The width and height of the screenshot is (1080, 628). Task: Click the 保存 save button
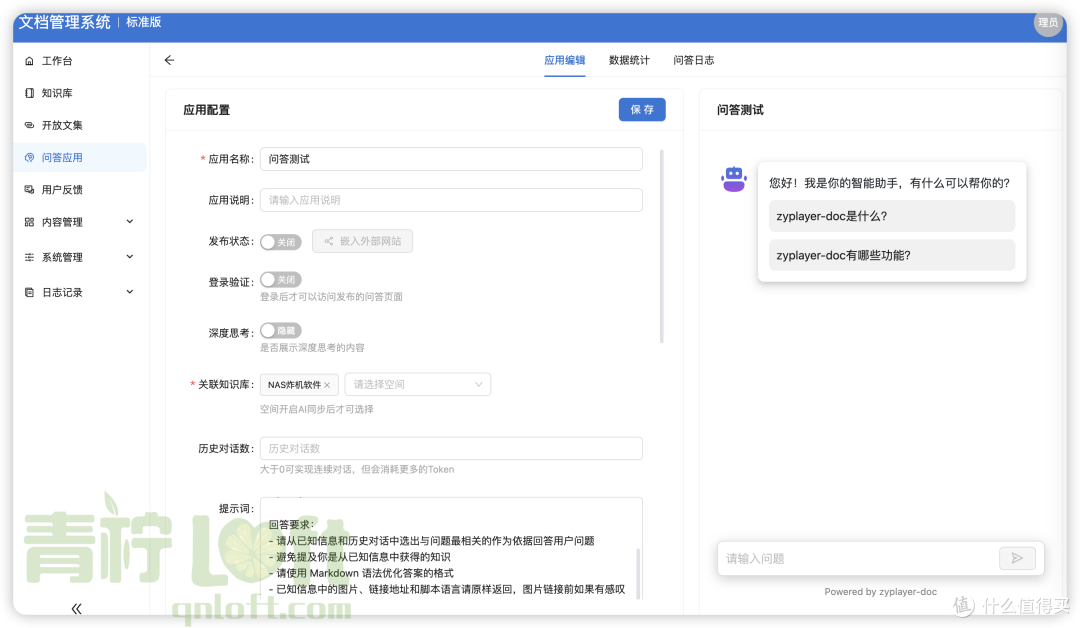click(642, 110)
